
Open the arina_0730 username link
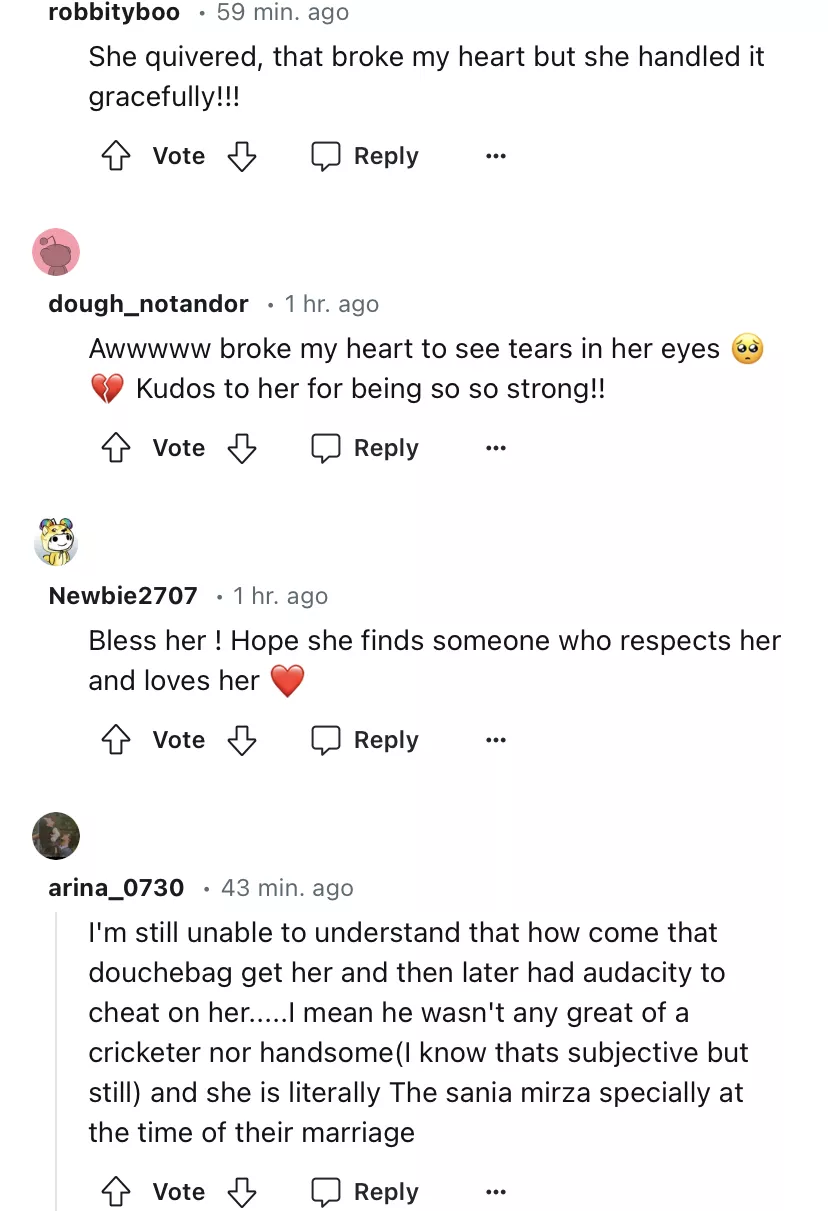pos(116,888)
